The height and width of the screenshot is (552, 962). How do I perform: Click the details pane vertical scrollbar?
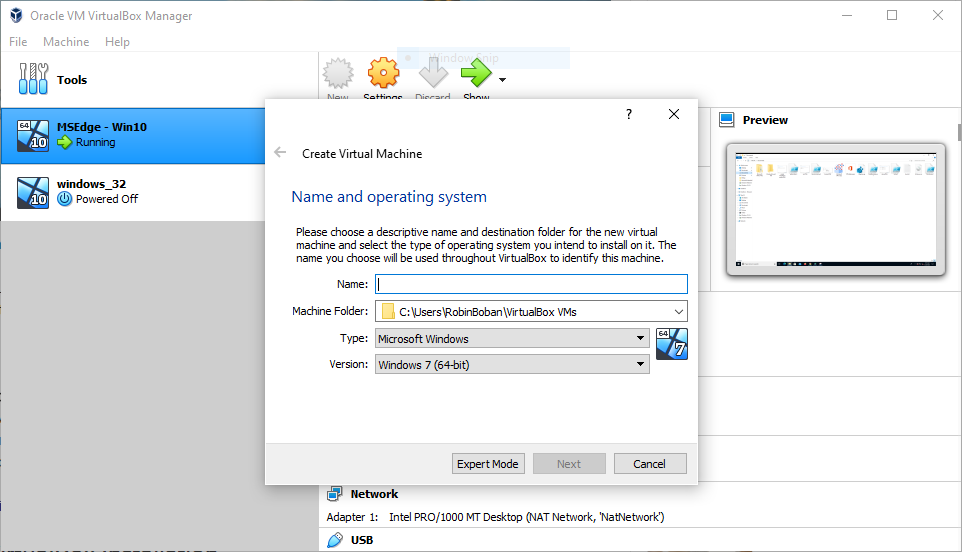960,132
